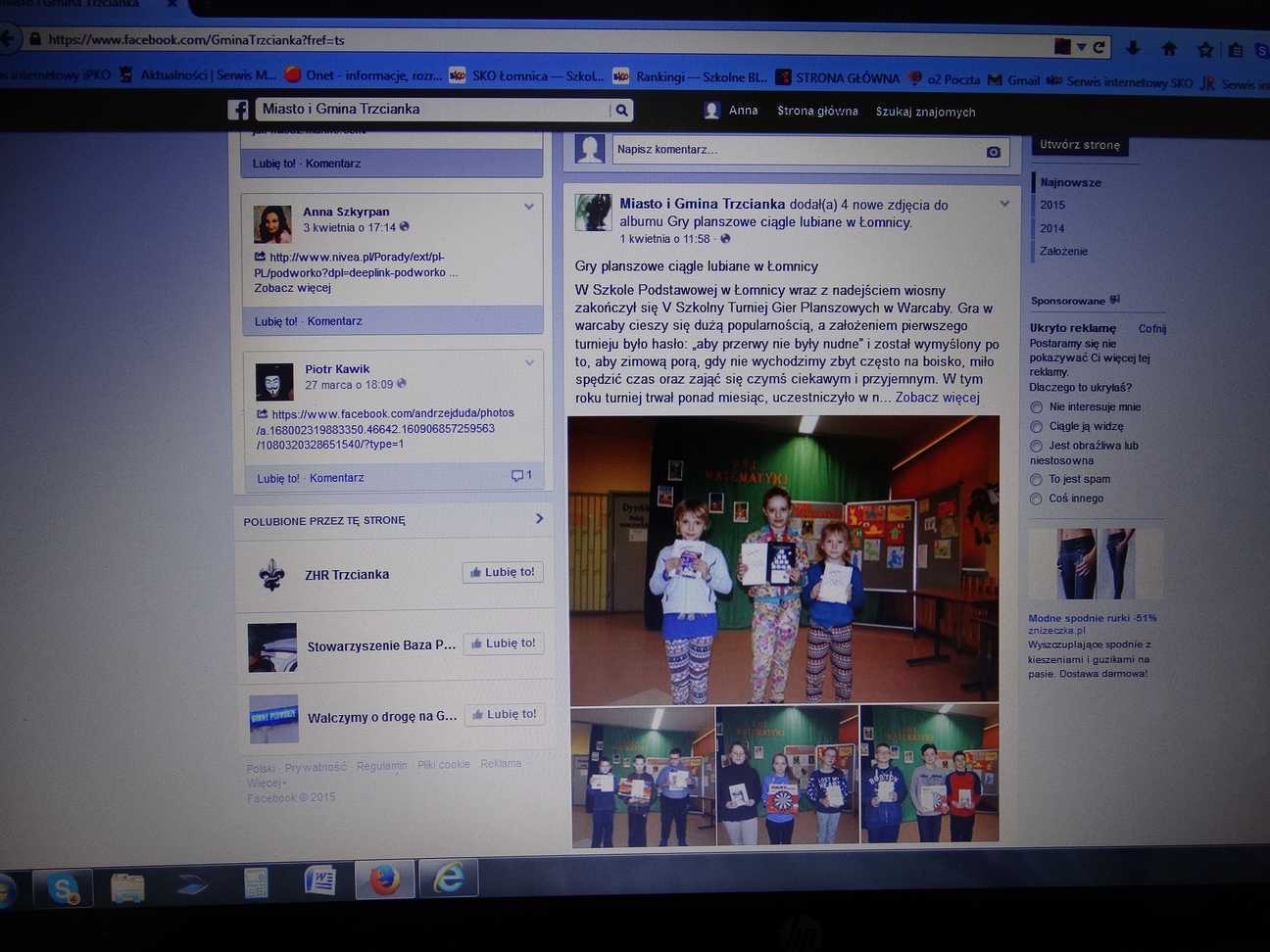Screen dimensions: 1270x952
Task: Reload the page with the refresh icon
Action: pos(1099,47)
